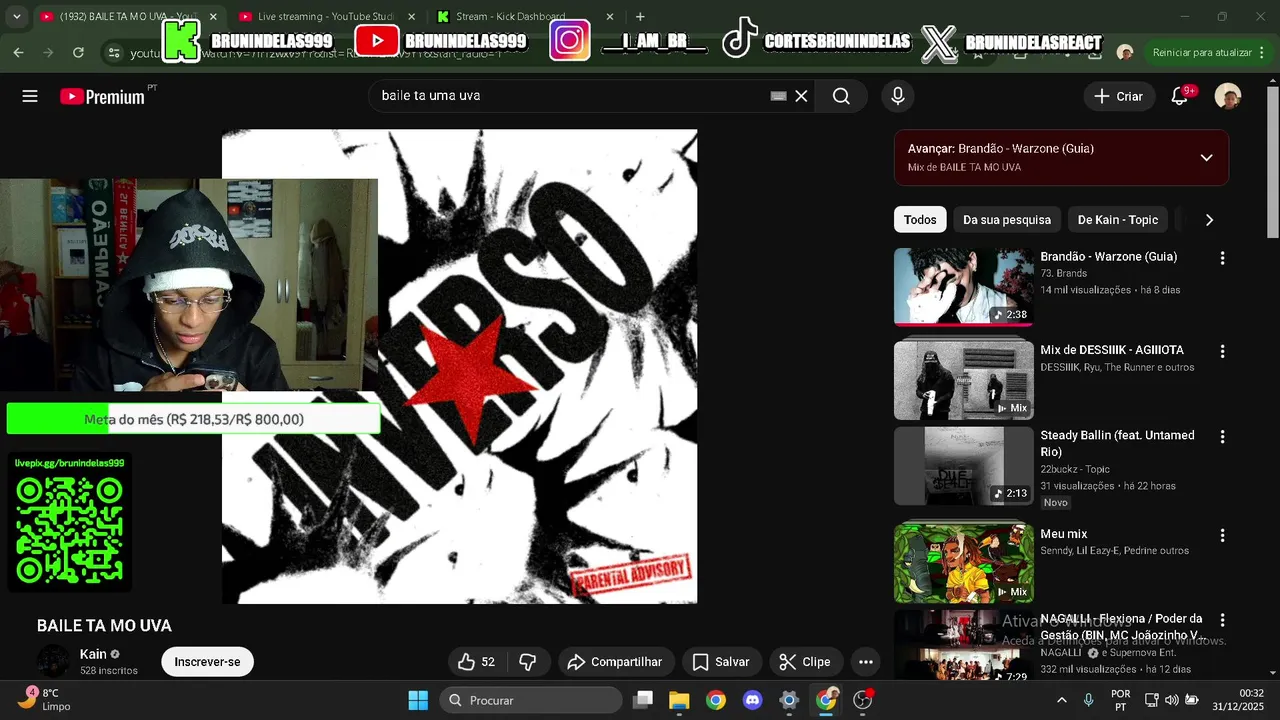Open Windows Settings gear on taskbar
Viewport: 1280px width, 720px height.
point(789,700)
